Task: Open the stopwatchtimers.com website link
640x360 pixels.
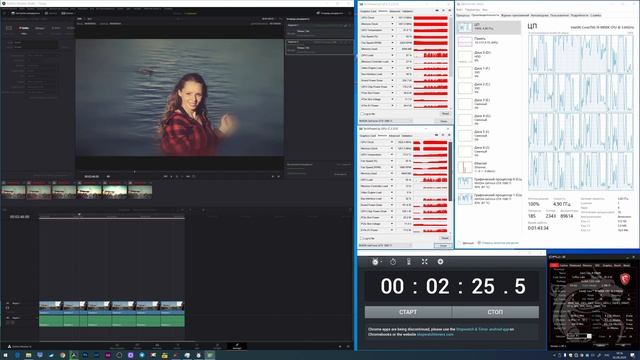Action: 435,334
